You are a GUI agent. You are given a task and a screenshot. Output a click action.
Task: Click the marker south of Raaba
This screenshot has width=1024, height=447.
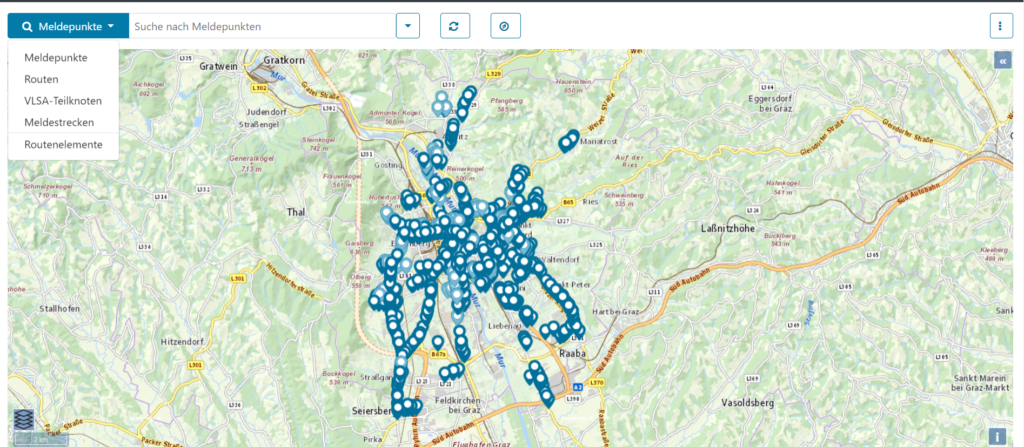tap(546, 397)
